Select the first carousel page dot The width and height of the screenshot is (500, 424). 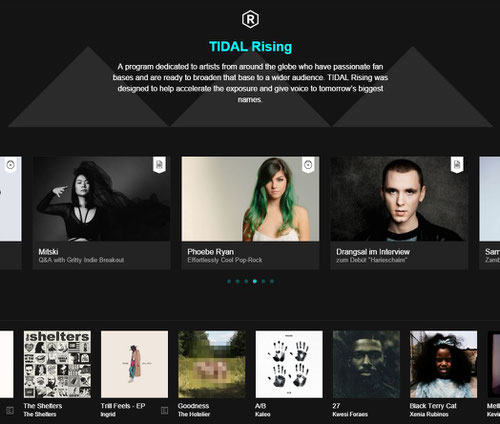click(229, 281)
